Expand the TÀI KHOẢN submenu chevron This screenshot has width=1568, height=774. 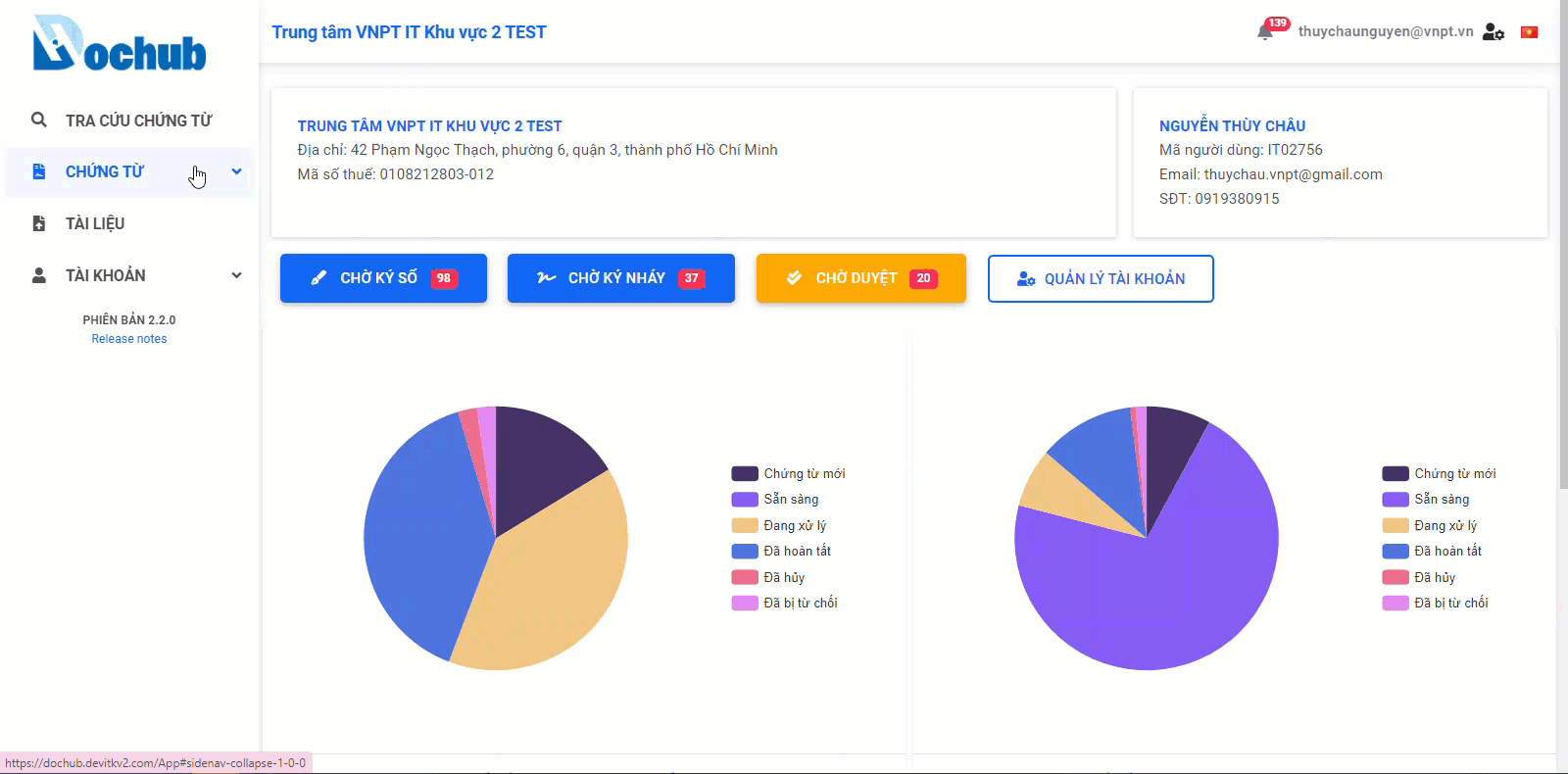click(x=236, y=275)
